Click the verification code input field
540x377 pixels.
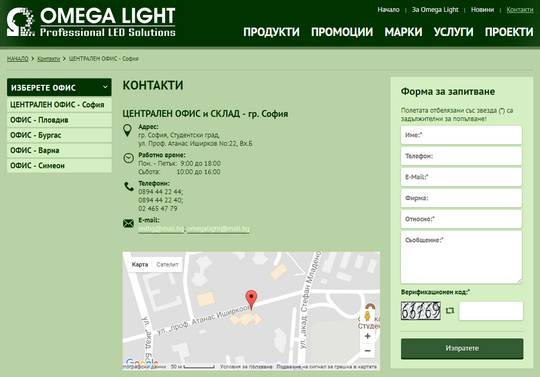pyautogui.click(x=491, y=311)
